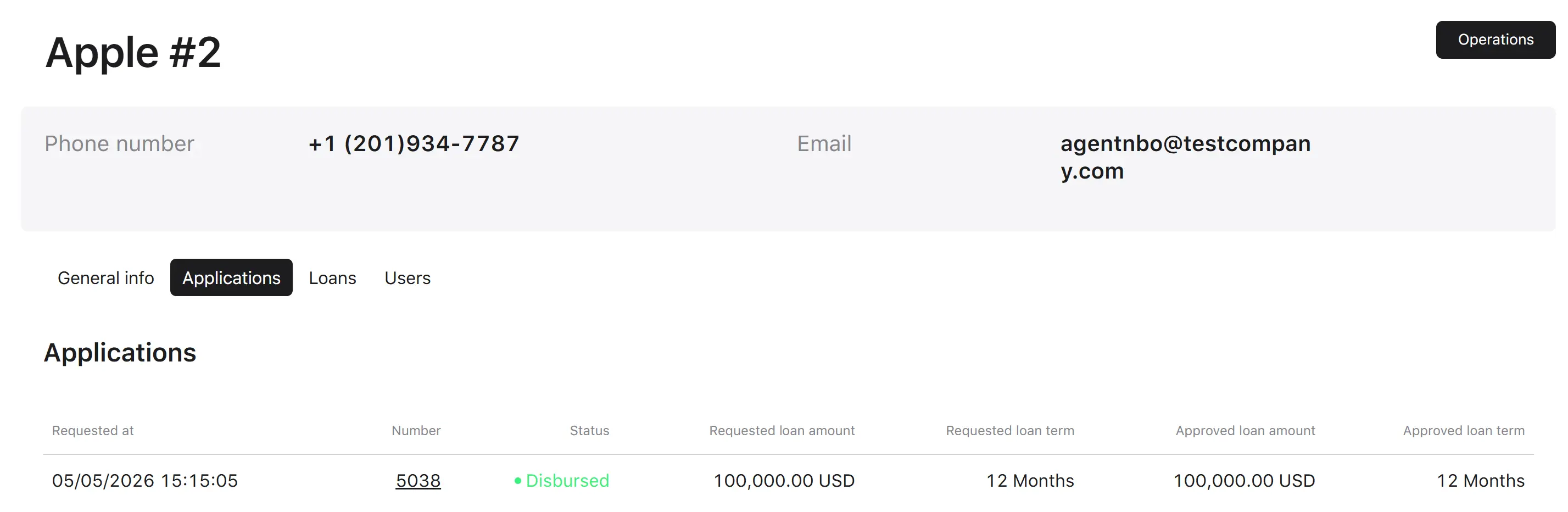1568x512 pixels.
Task: Click the Phone number label
Action: pos(119,144)
